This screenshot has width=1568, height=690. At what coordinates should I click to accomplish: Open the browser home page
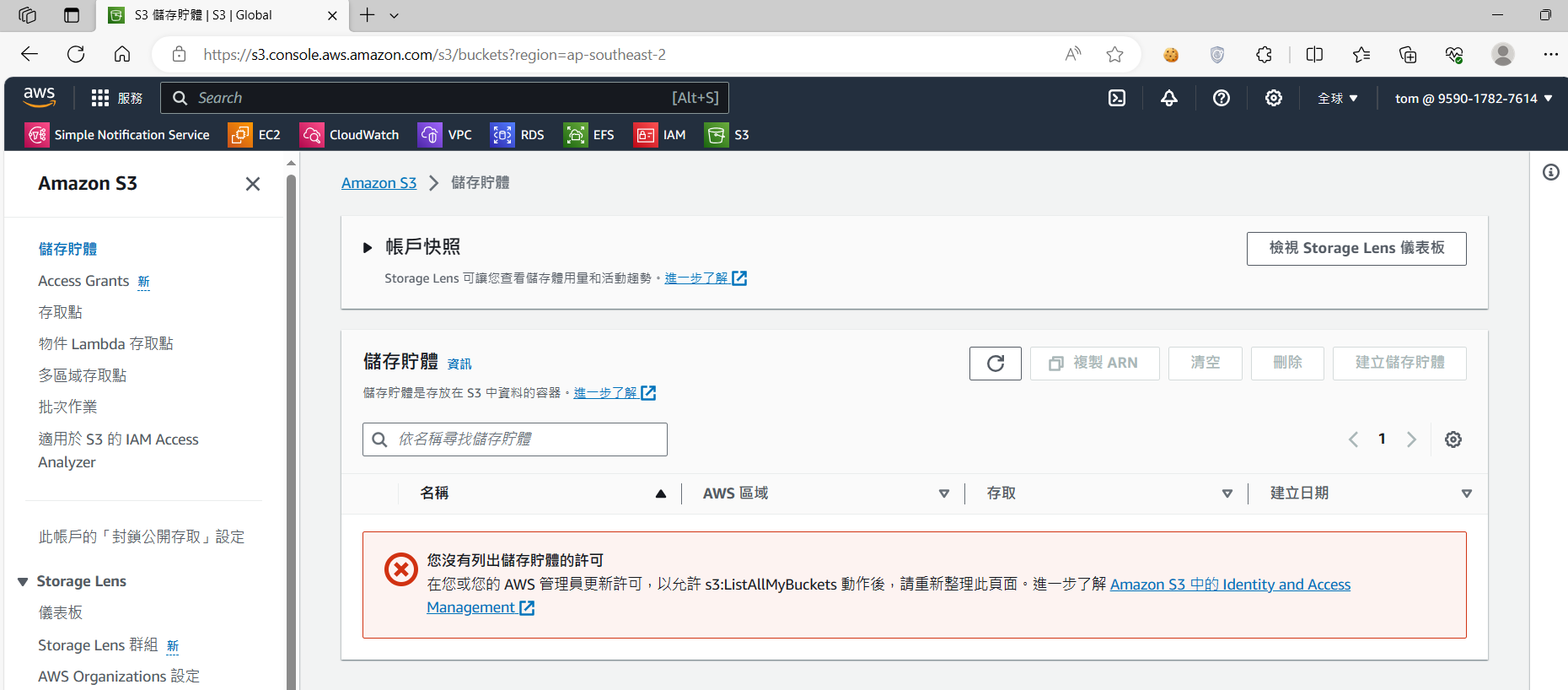(122, 55)
